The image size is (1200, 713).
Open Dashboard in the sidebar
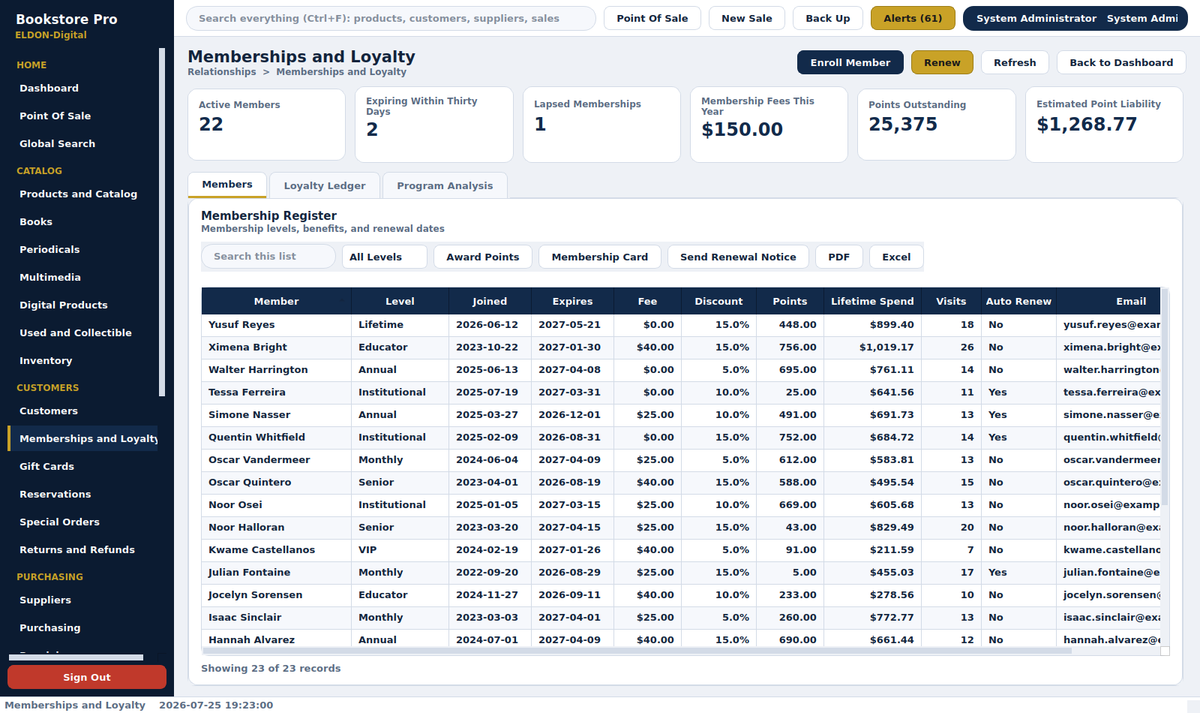[x=82, y=88]
